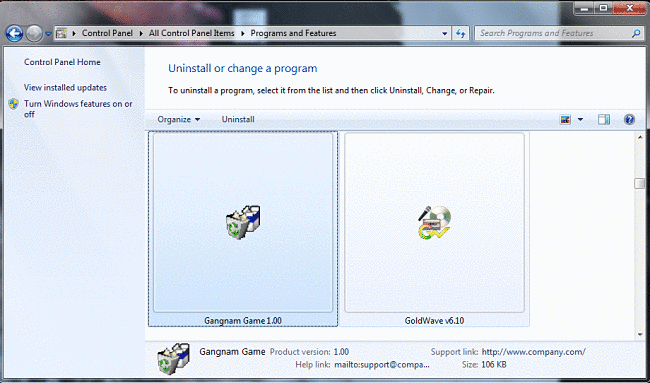The image size is (650, 383).
Task: Click the help link mailto:support@compa...
Action: (x=382, y=365)
